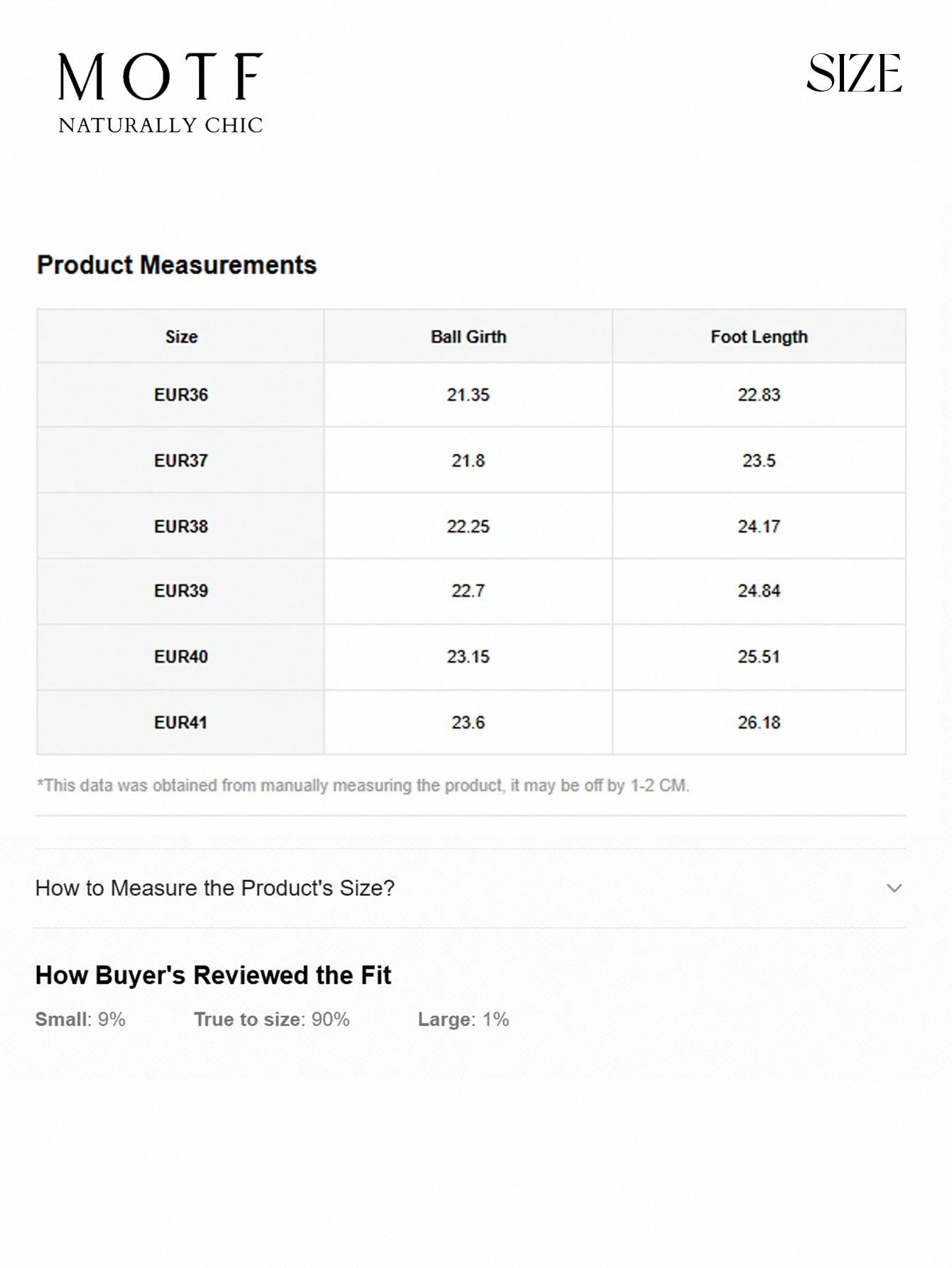Click the 'Large: 1%' fit review
This screenshot has width=952, height=1268.
[x=463, y=1019]
